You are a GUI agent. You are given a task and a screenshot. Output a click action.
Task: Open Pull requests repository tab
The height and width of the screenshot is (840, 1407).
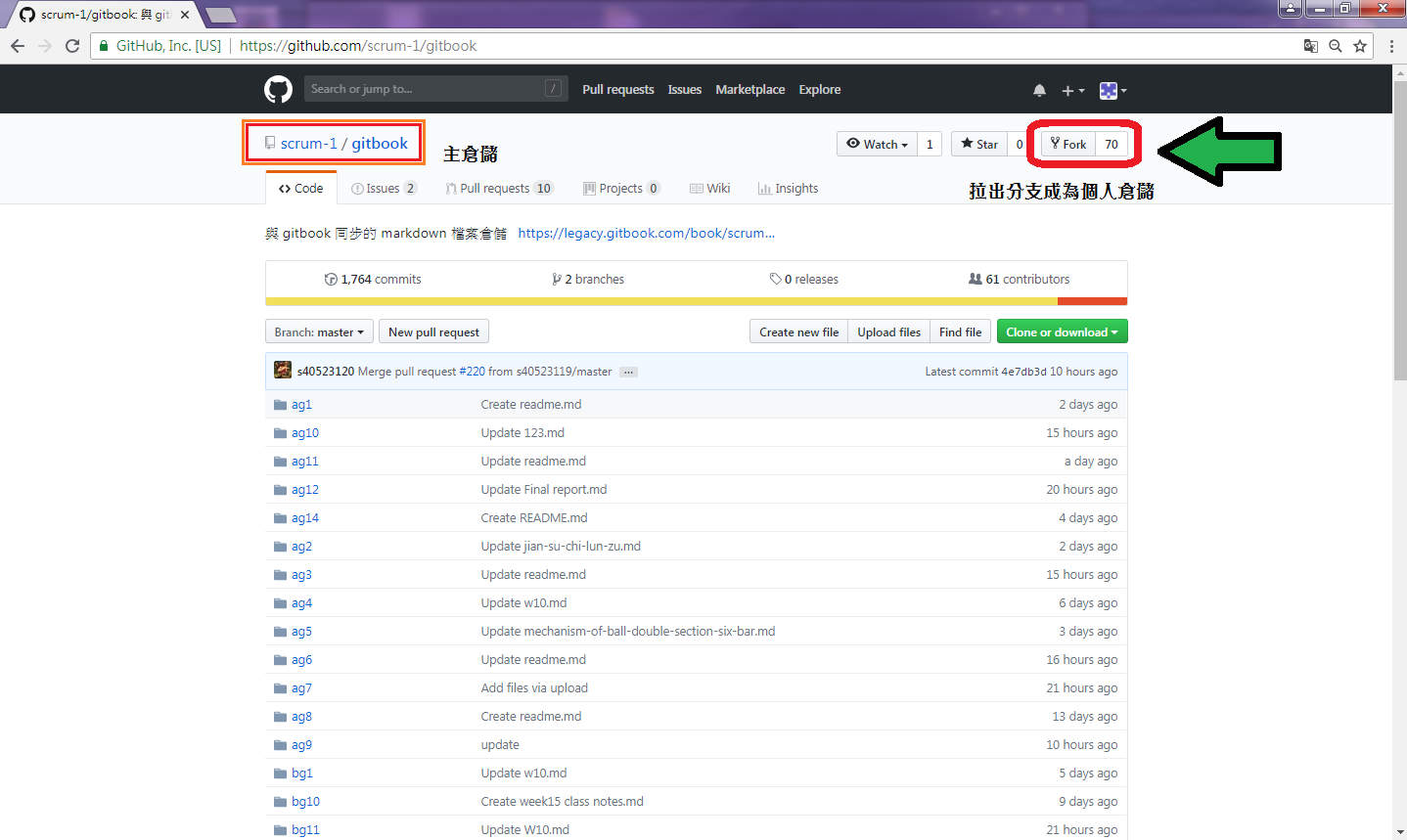(499, 189)
